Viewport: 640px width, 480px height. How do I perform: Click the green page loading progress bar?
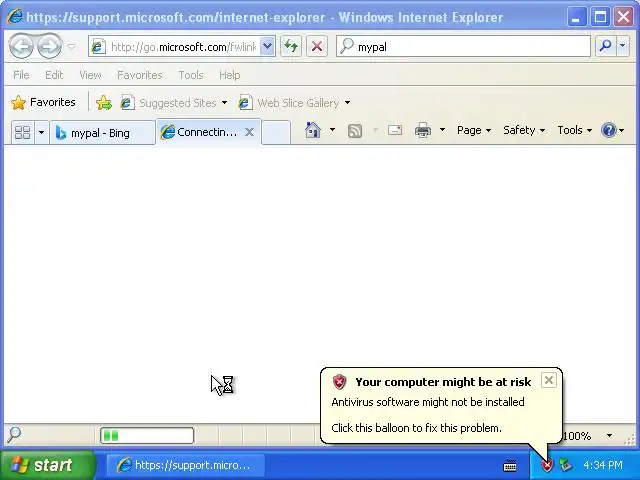pyautogui.click(x=147, y=436)
